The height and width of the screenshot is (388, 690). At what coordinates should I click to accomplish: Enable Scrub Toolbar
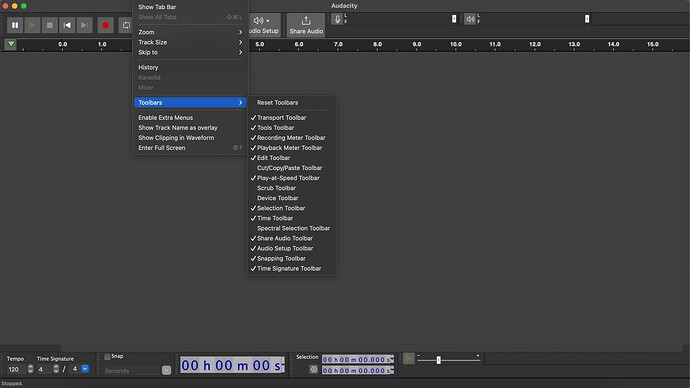point(292,188)
